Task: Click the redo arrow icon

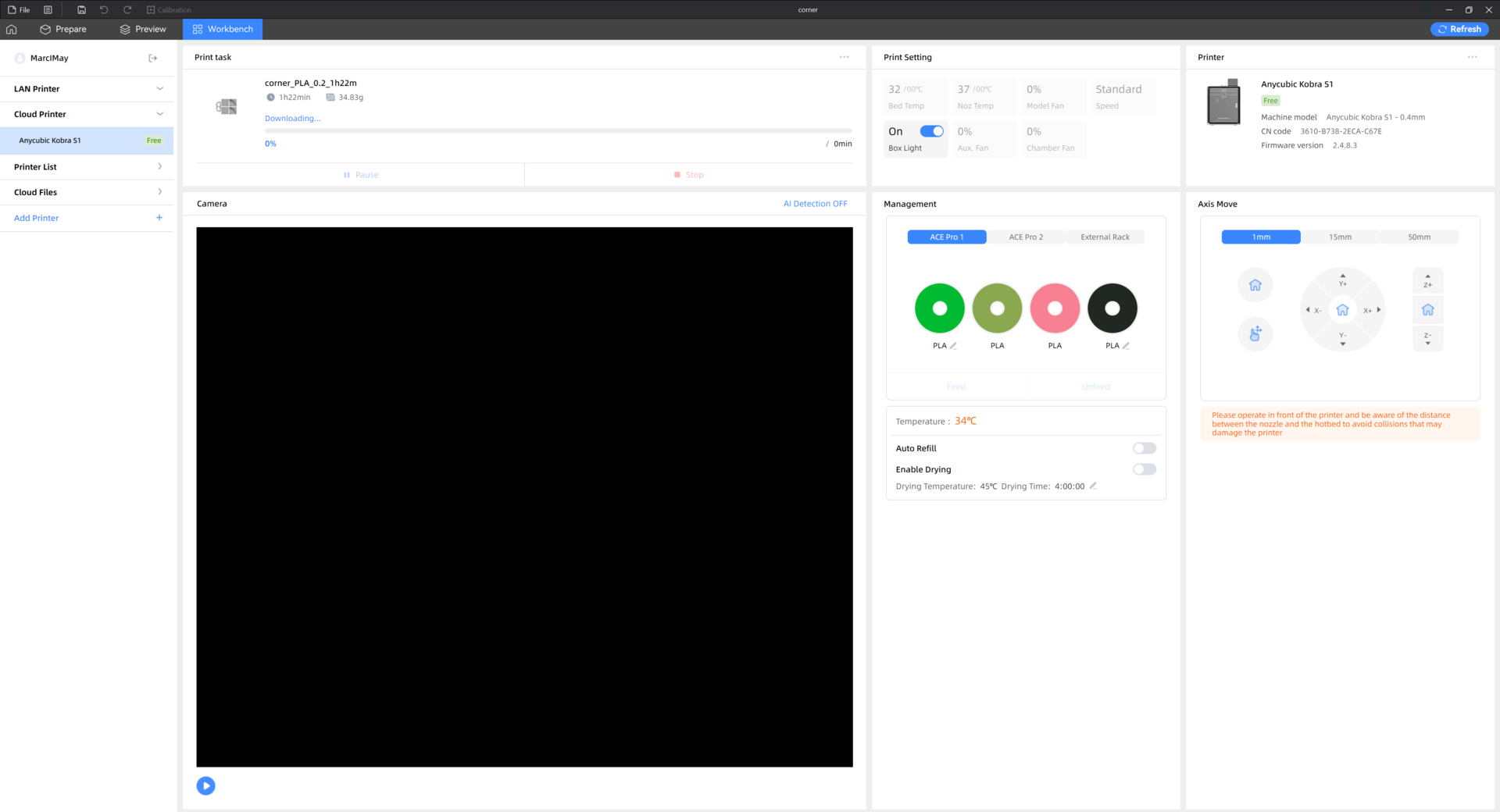Action: [127, 10]
